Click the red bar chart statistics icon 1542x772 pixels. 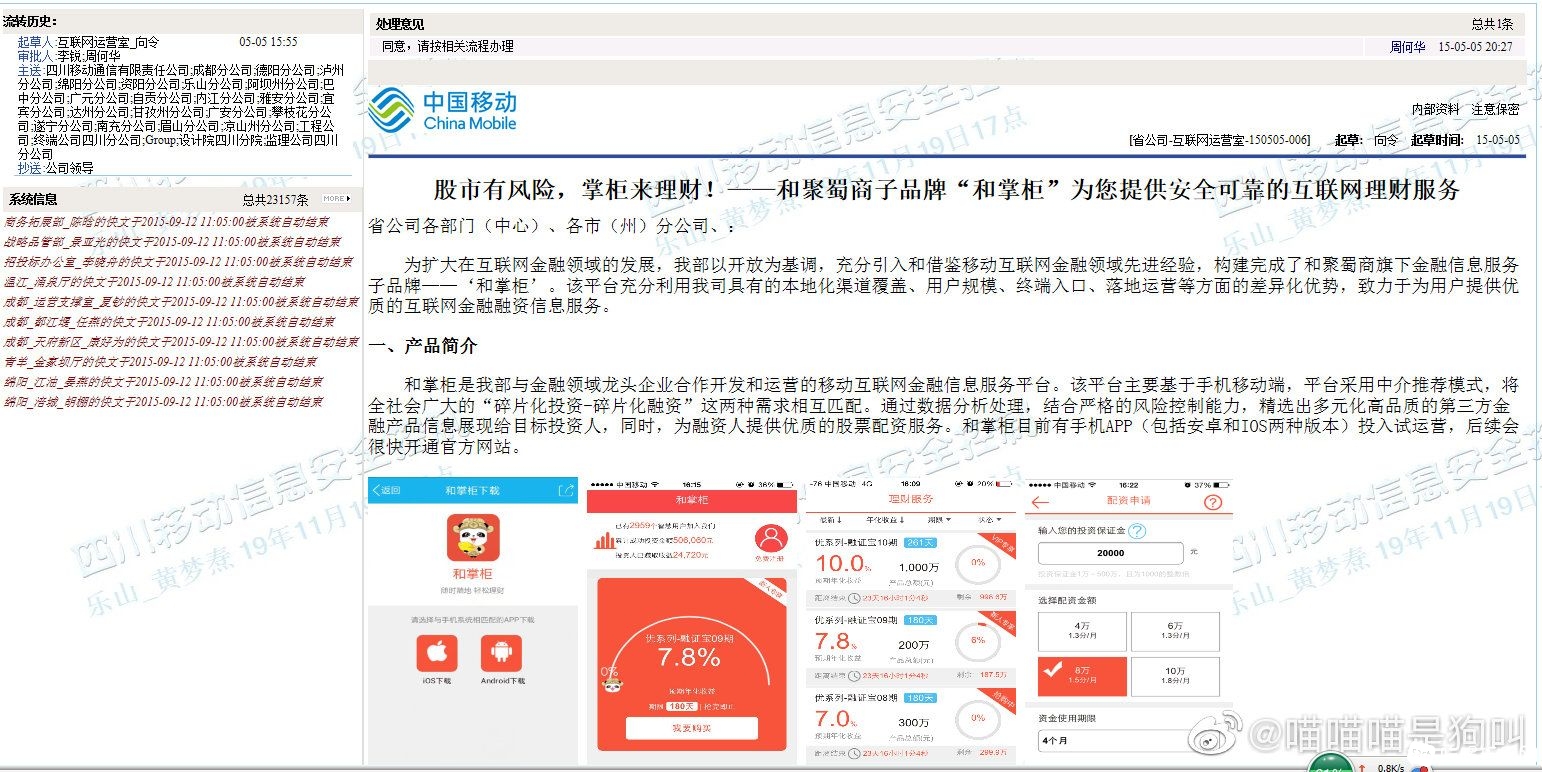point(604,541)
